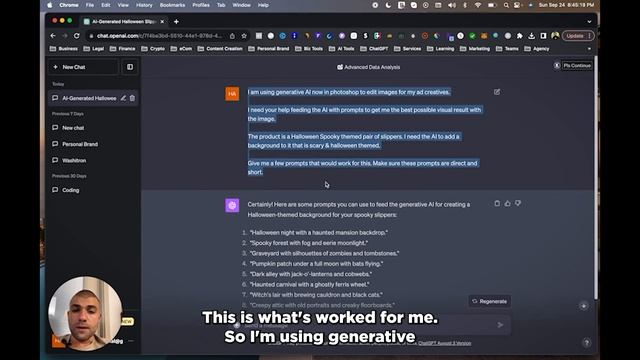Click the Regenerate button
The image size is (640, 360).
click(489, 301)
